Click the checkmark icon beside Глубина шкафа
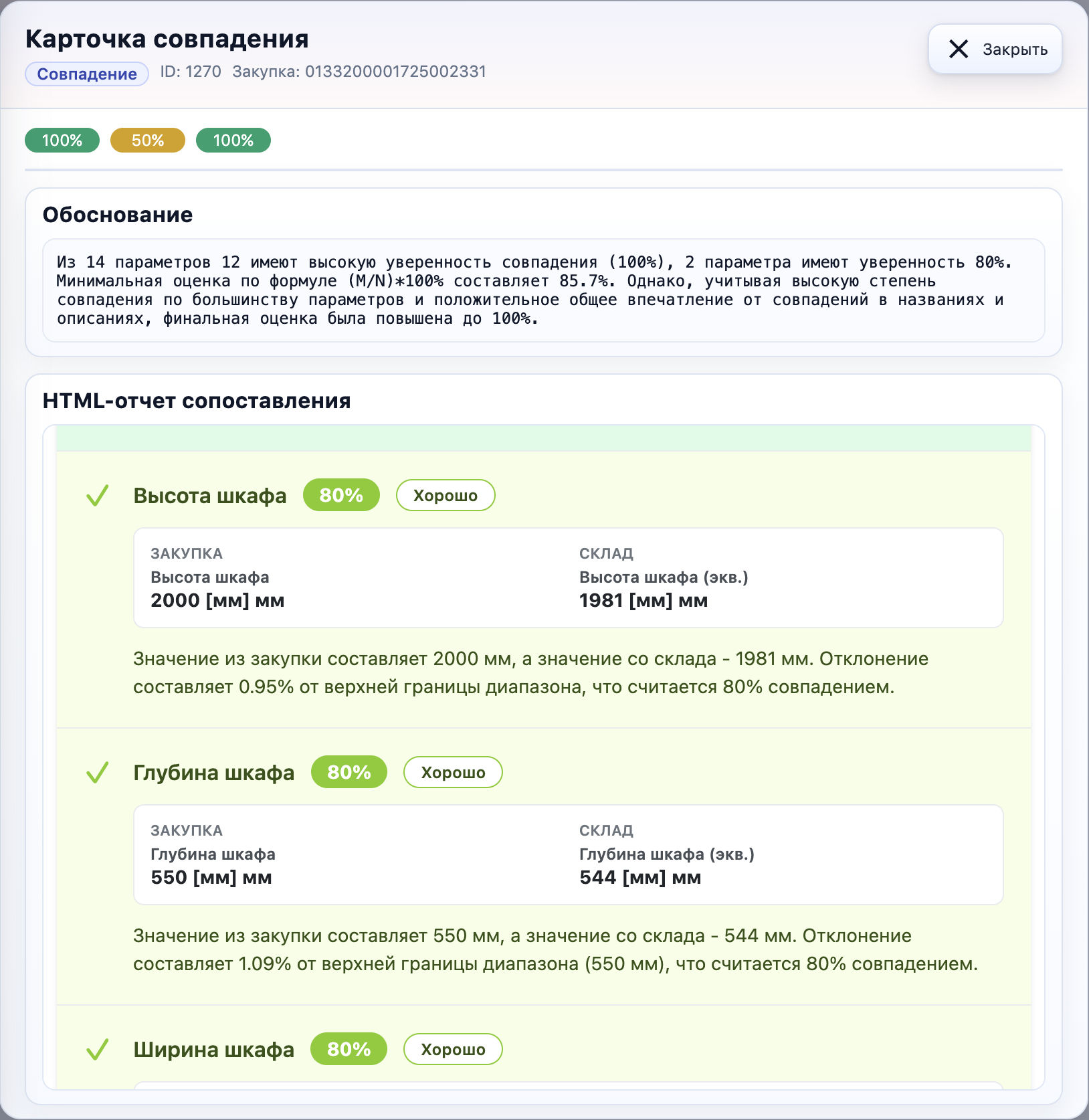 click(98, 773)
